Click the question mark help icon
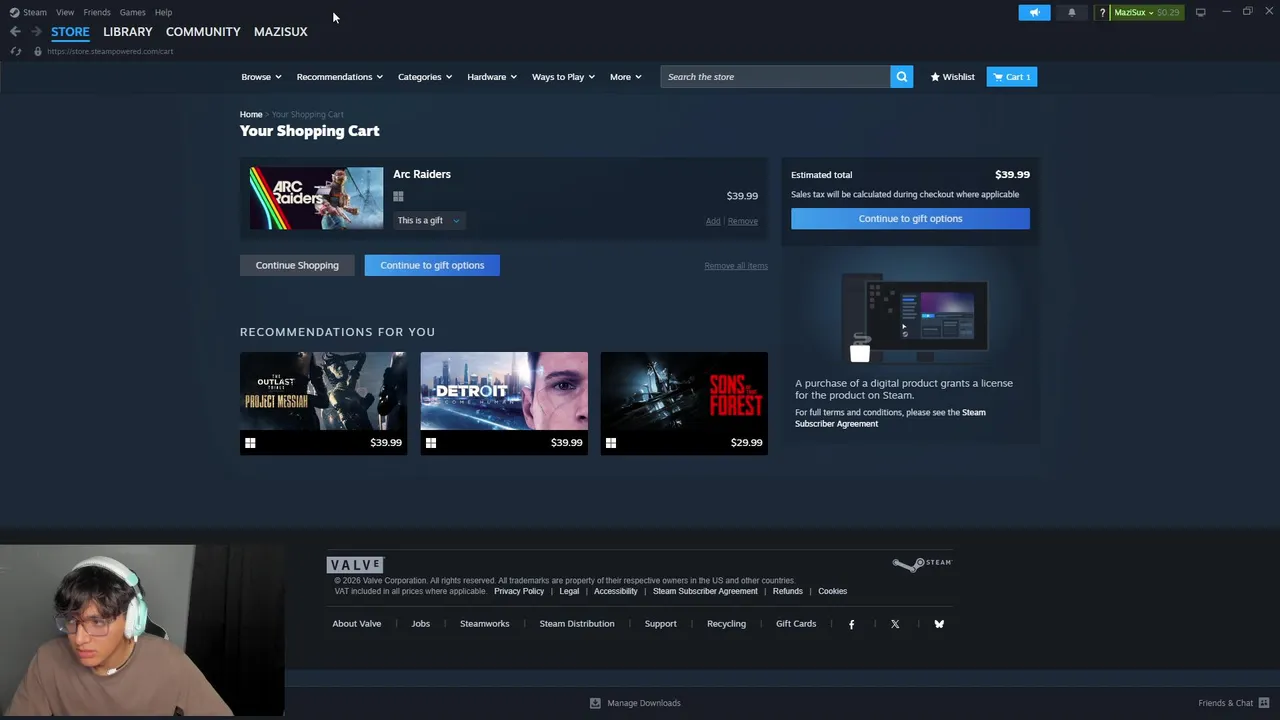Viewport: 1280px width, 720px height. coord(1102,12)
